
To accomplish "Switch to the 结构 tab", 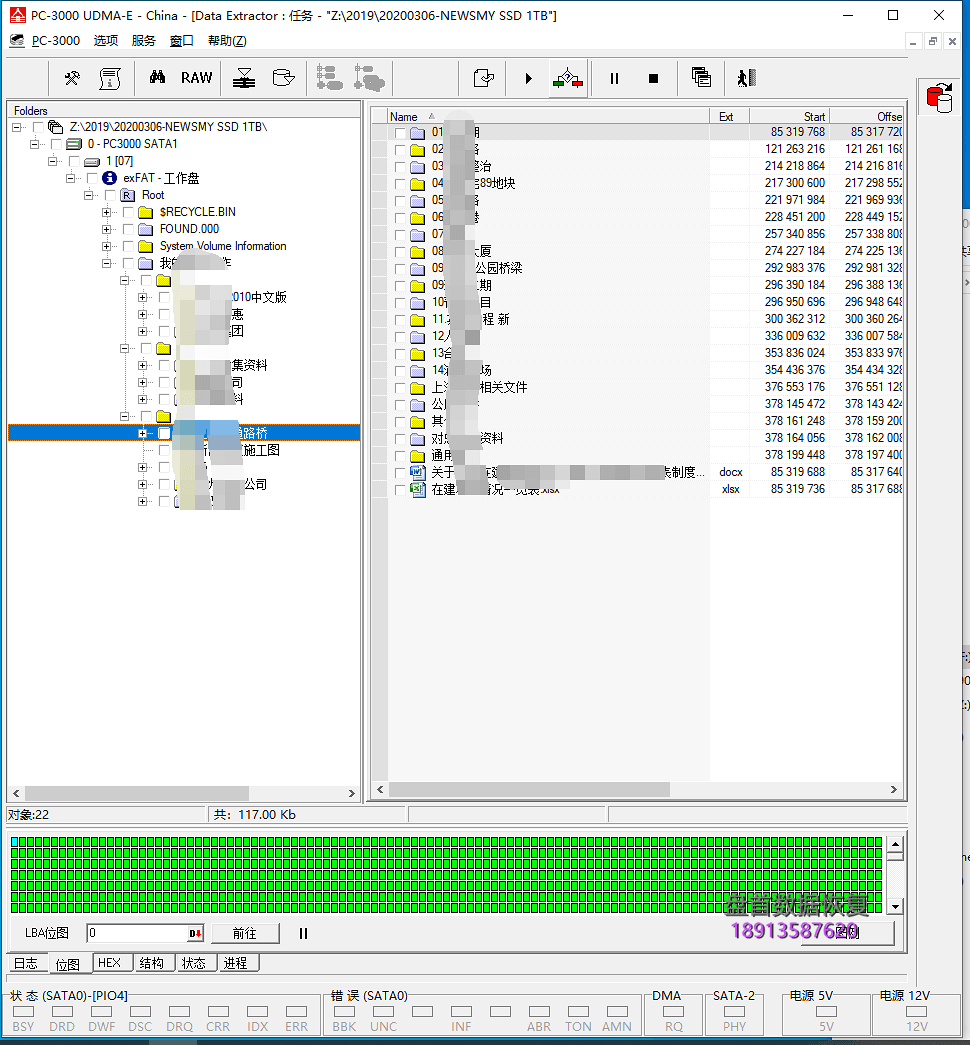I will [x=152, y=963].
